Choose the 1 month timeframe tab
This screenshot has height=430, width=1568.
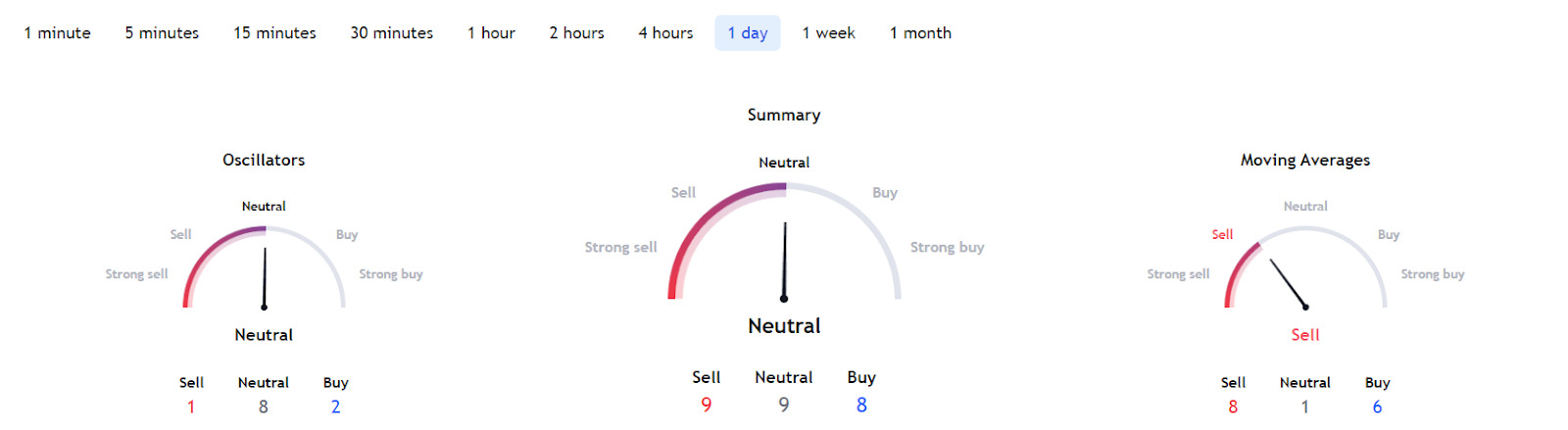tap(920, 33)
